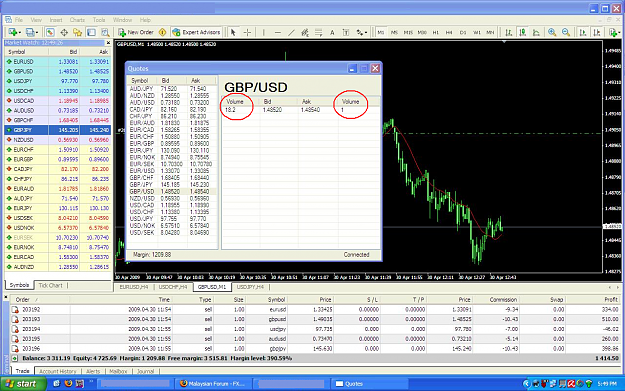
Task: Select the line chart icon
Action: coord(536,32)
